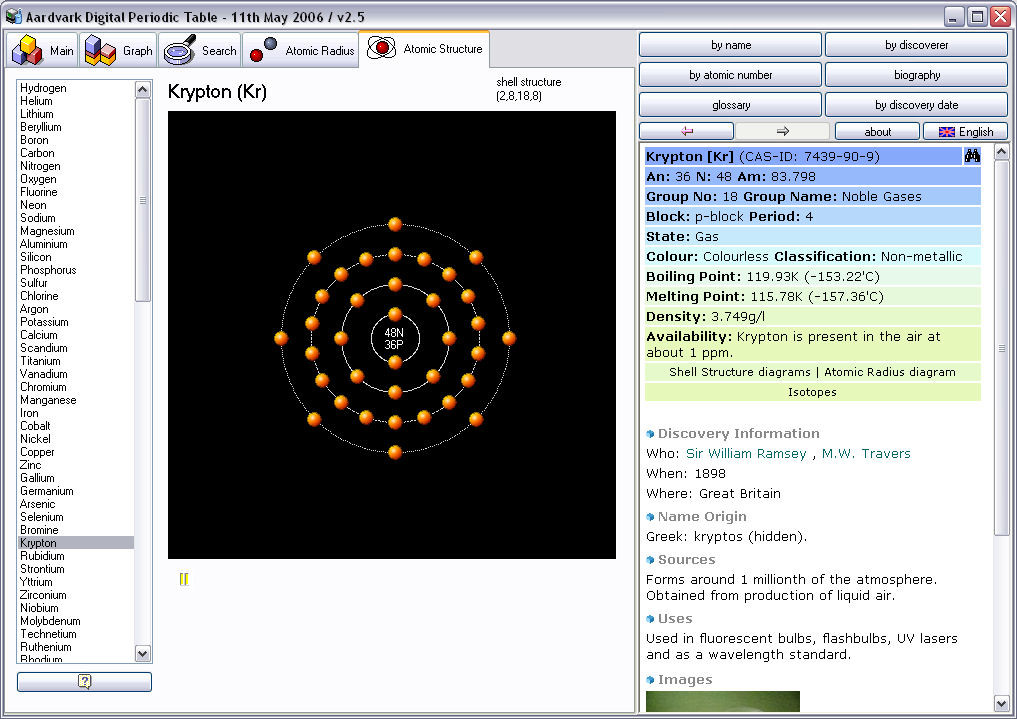Click the help icon button below element list
1017x719 pixels.
84,681
